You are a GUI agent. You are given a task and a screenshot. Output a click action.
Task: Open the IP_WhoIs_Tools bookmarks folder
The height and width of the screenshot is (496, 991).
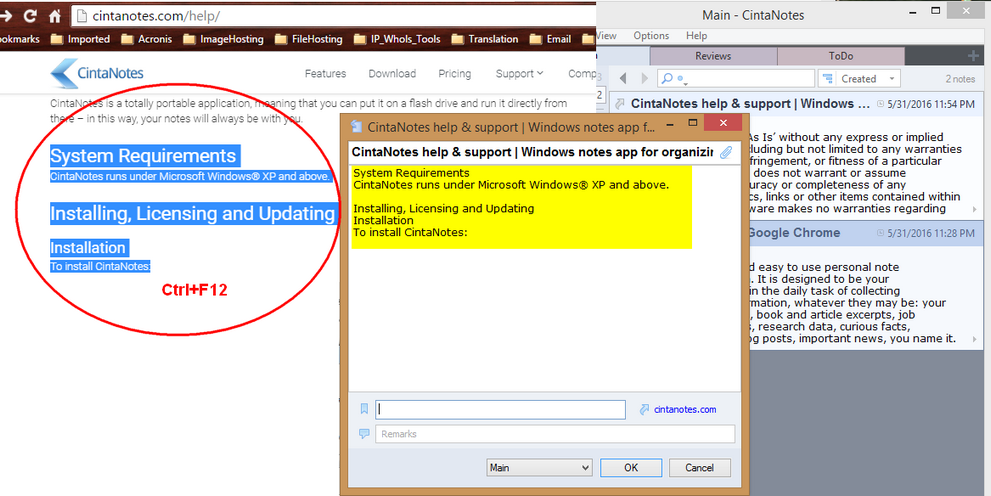pyautogui.click(x=397, y=39)
